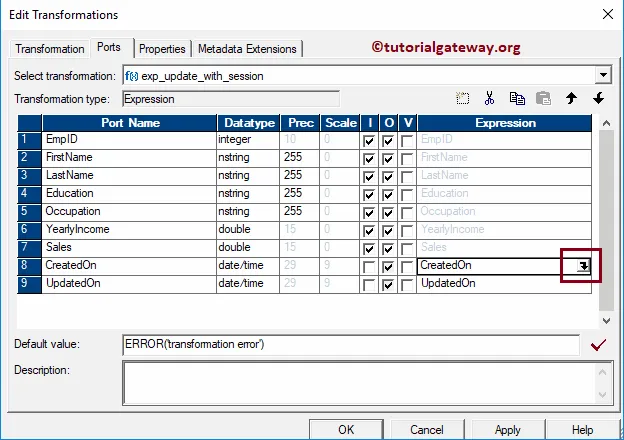Open the Metadata Extensions tab

click(247, 48)
